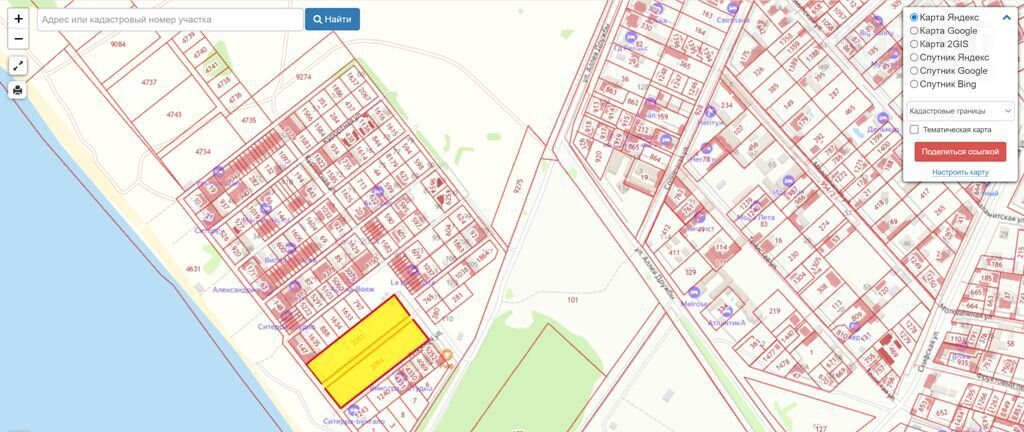Click the address or cadastral number field

click(169, 19)
